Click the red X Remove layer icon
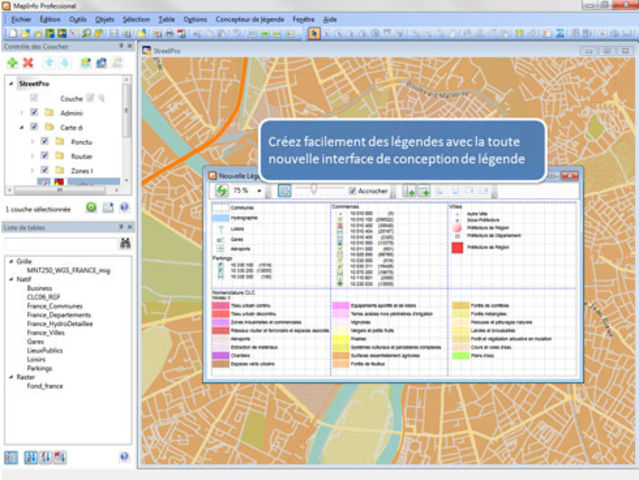 [28, 63]
